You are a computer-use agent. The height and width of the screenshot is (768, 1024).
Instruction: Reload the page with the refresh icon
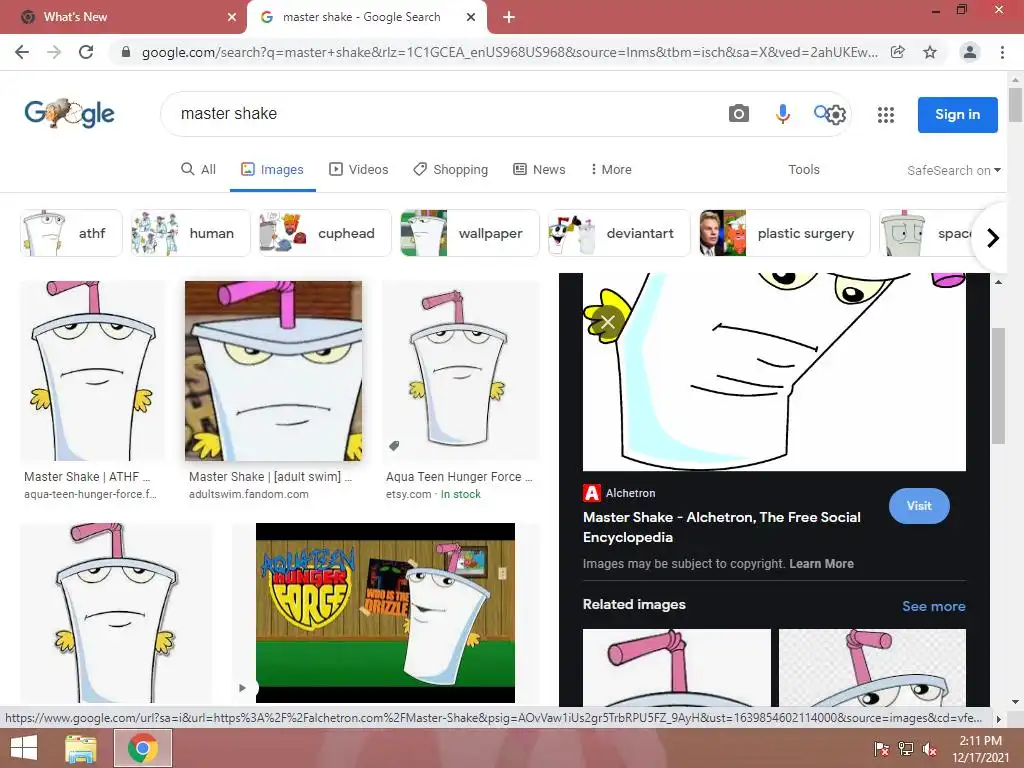click(86, 52)
